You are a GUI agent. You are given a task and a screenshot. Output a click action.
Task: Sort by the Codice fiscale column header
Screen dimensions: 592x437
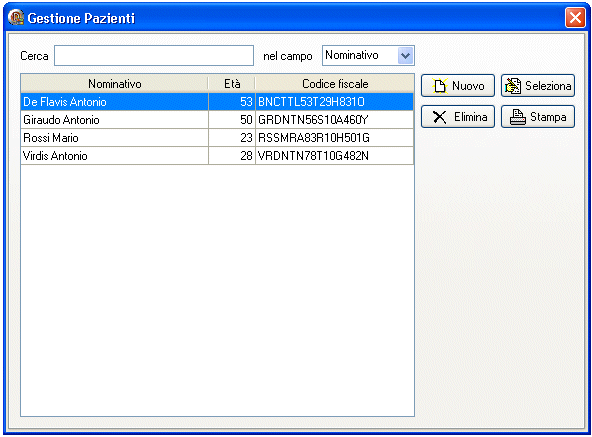tap(335, 83)
